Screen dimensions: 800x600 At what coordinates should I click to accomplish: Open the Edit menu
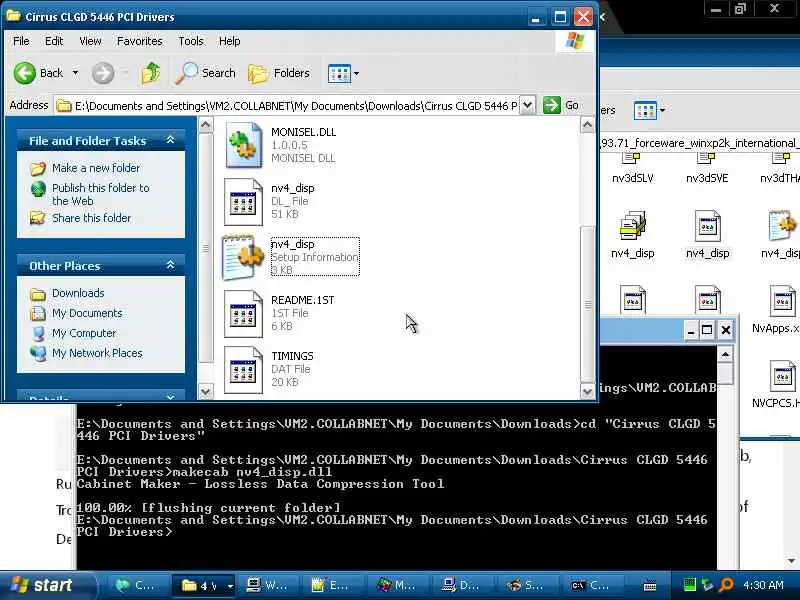point(54,41)
